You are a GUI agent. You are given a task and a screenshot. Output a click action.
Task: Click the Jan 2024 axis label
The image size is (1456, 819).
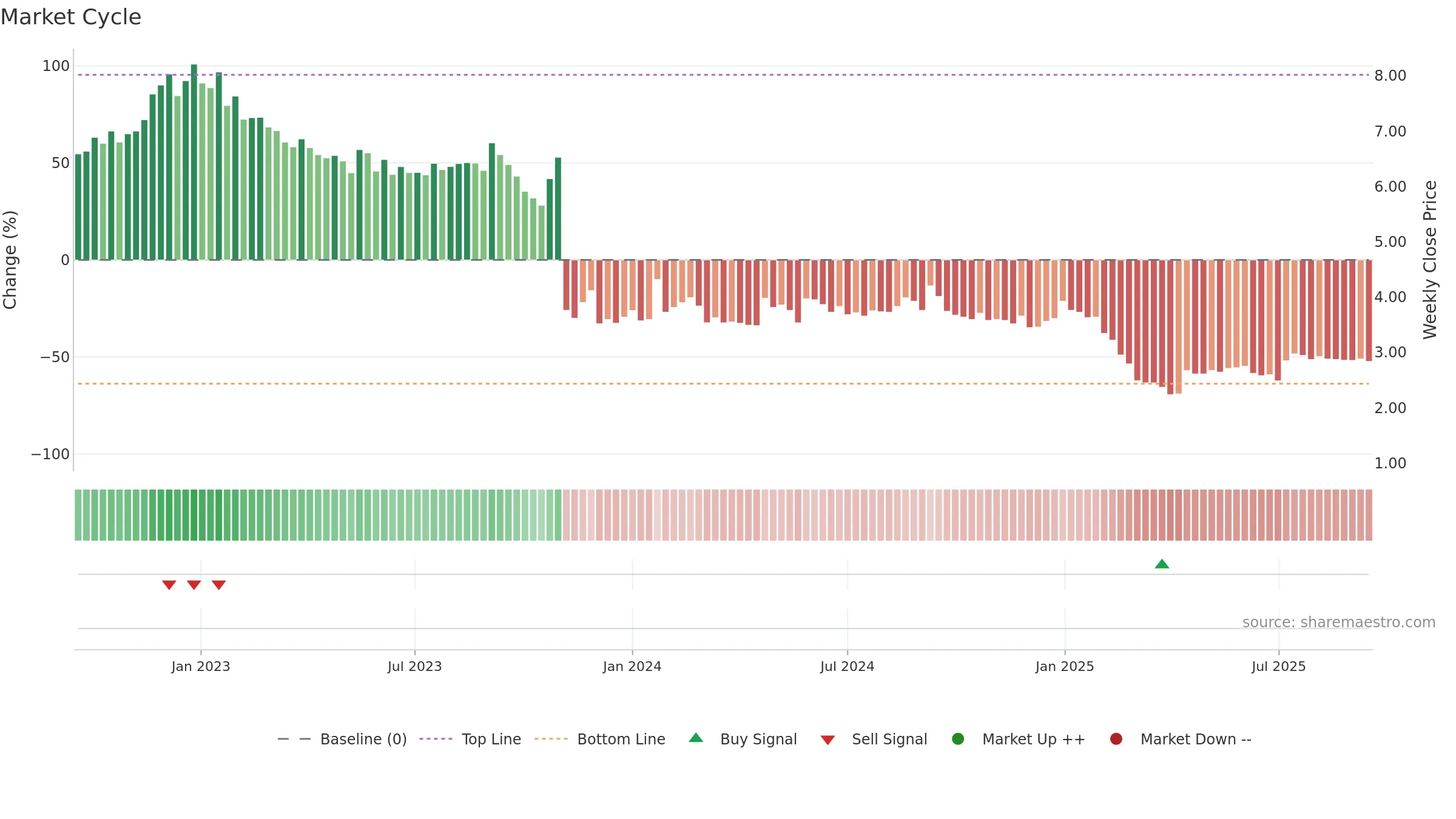click(x=632, y=666)
